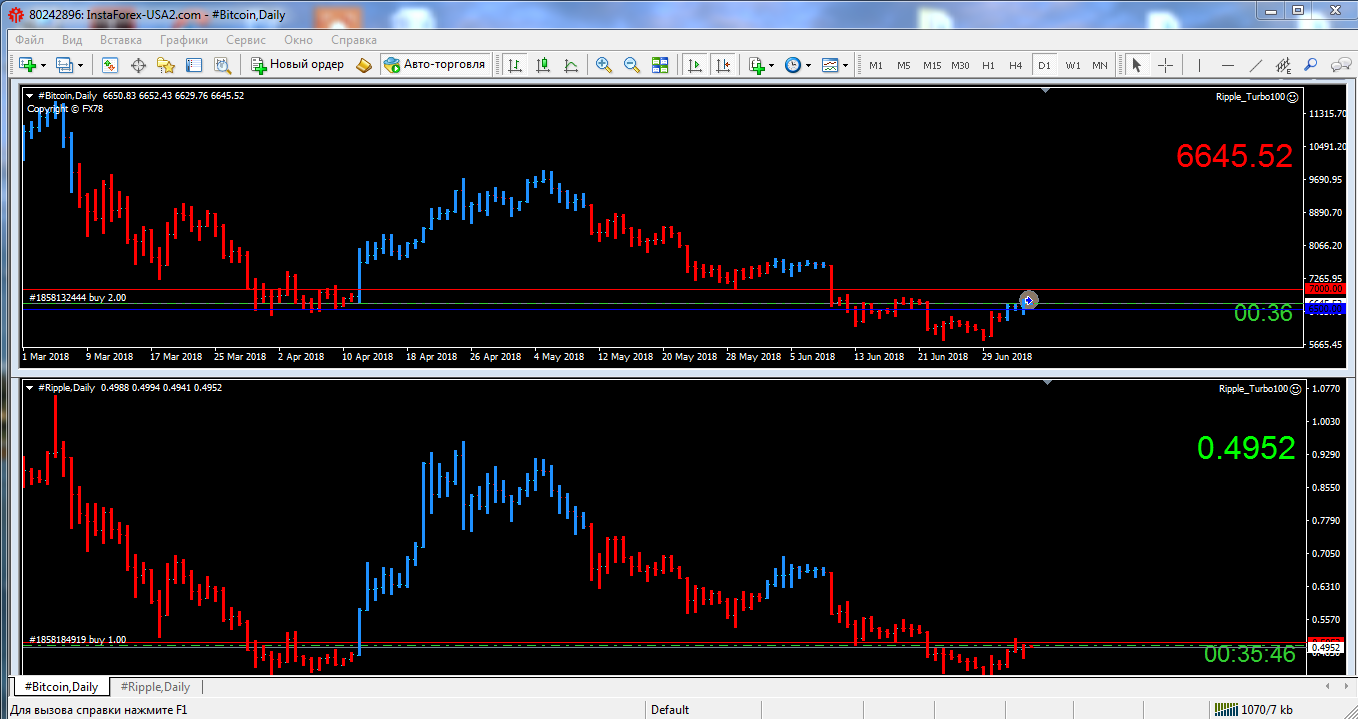Click the Default profile in status bar
Viewport: 1358px width, 719px height.
click(x=670, y=710)
